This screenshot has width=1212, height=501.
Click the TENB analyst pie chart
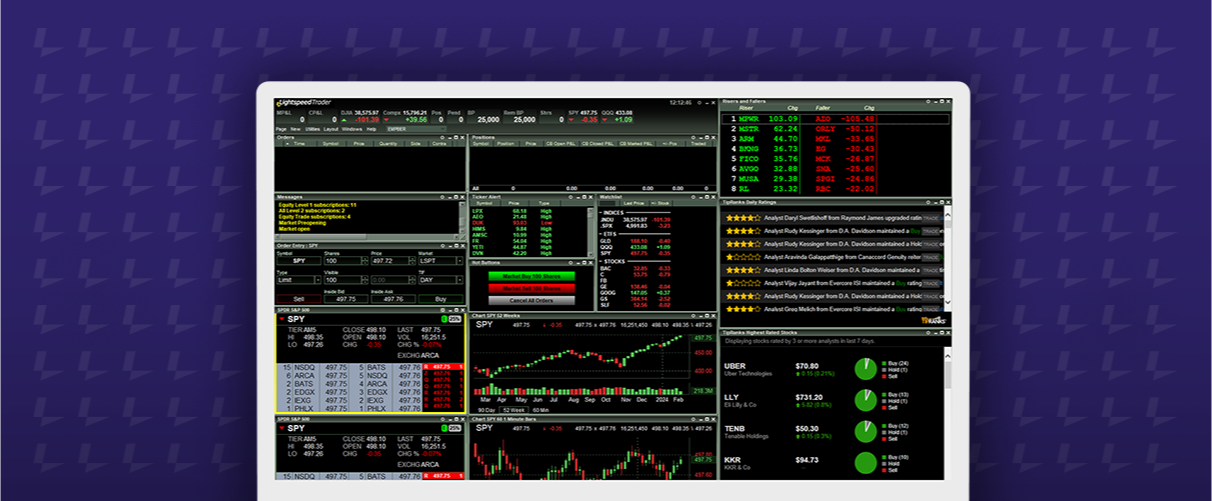866,432
